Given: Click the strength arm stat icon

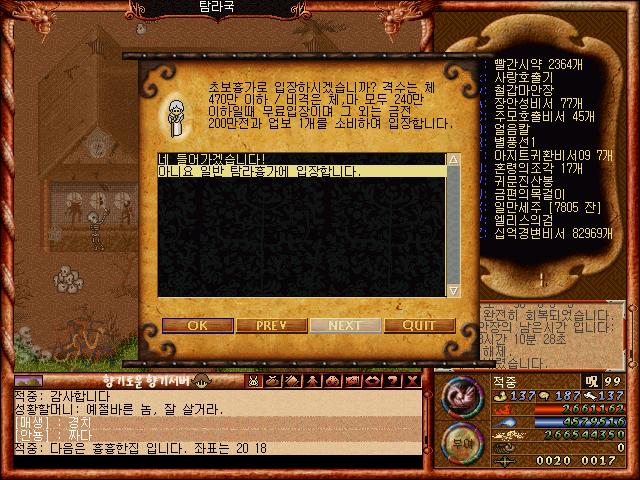Looking at the screenshot, I should [501, 395].
